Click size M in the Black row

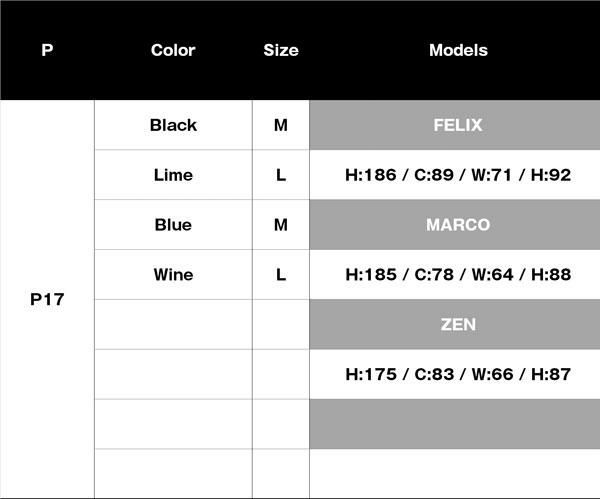coord(281,125)
